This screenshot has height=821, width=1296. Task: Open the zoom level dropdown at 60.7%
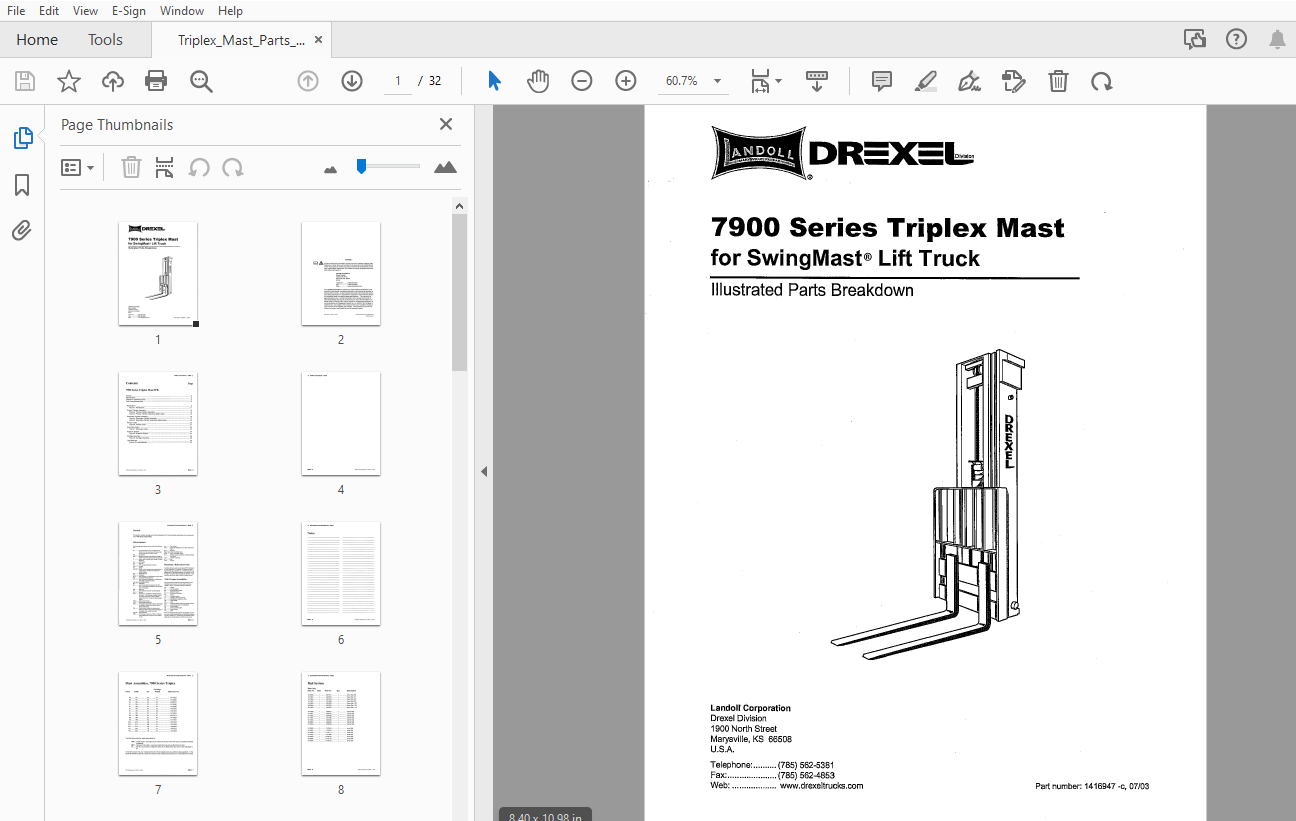point(693,81)
